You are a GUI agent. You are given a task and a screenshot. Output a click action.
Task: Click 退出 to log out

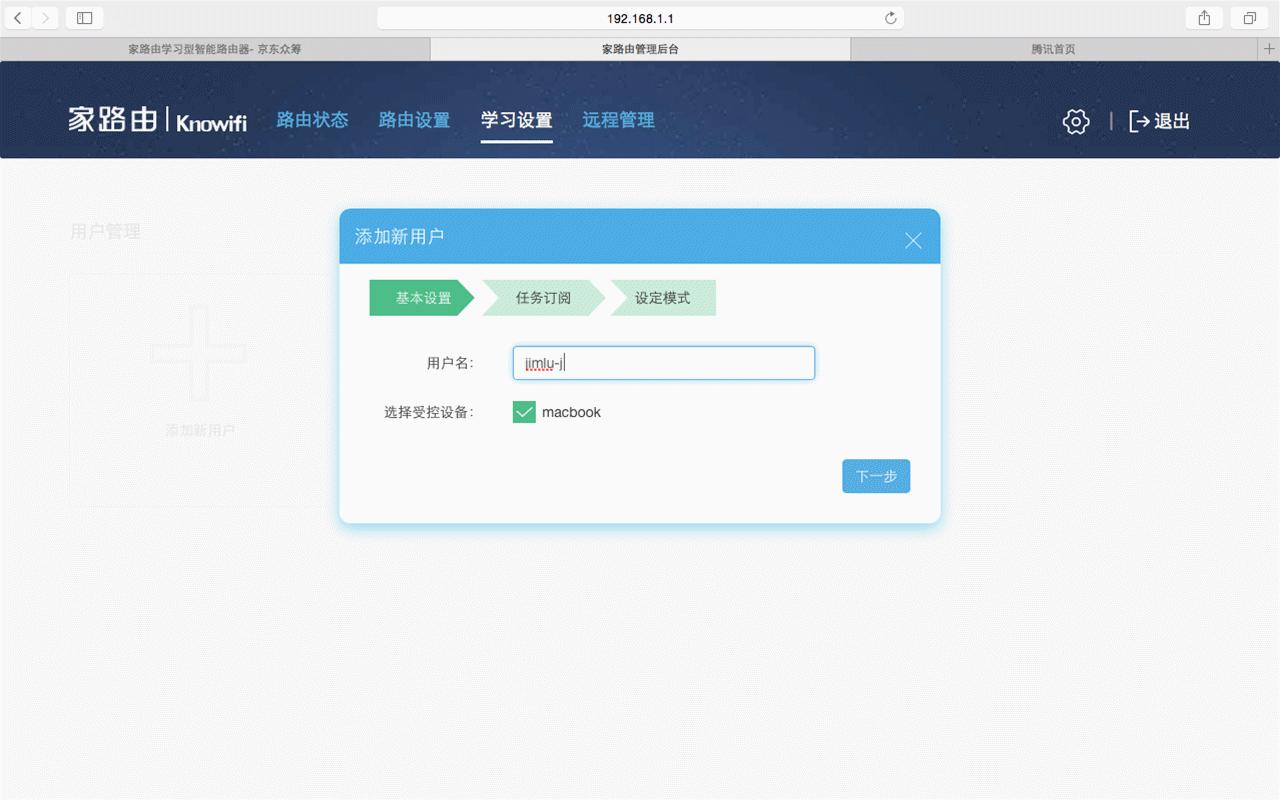[x=1170, y=121]
